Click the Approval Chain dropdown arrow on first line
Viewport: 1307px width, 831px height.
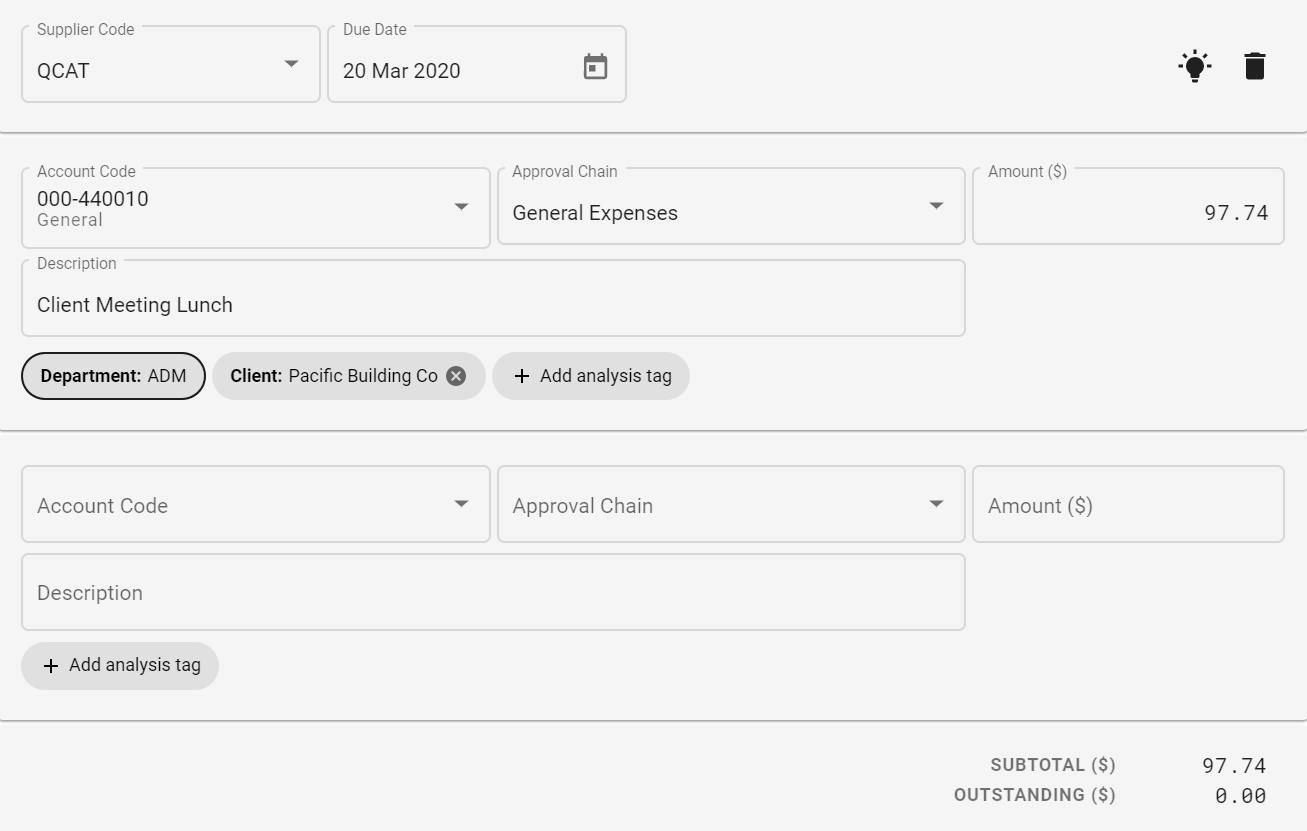pyautogui.click(x=936, y=206)
